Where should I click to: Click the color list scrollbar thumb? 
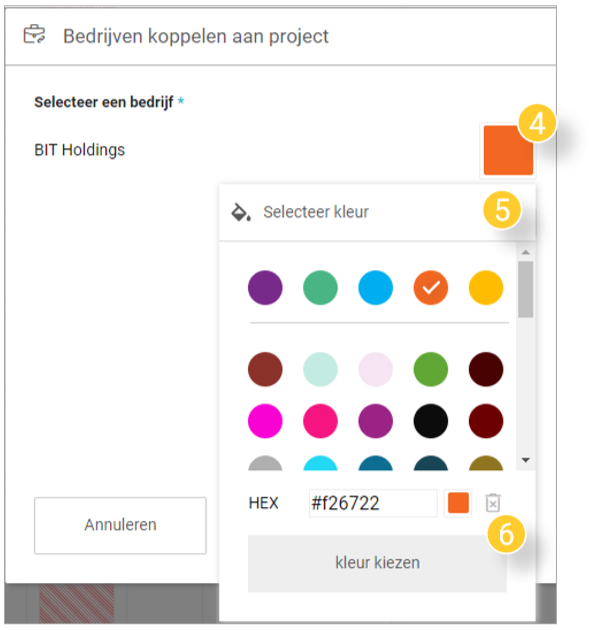point(526,289)
